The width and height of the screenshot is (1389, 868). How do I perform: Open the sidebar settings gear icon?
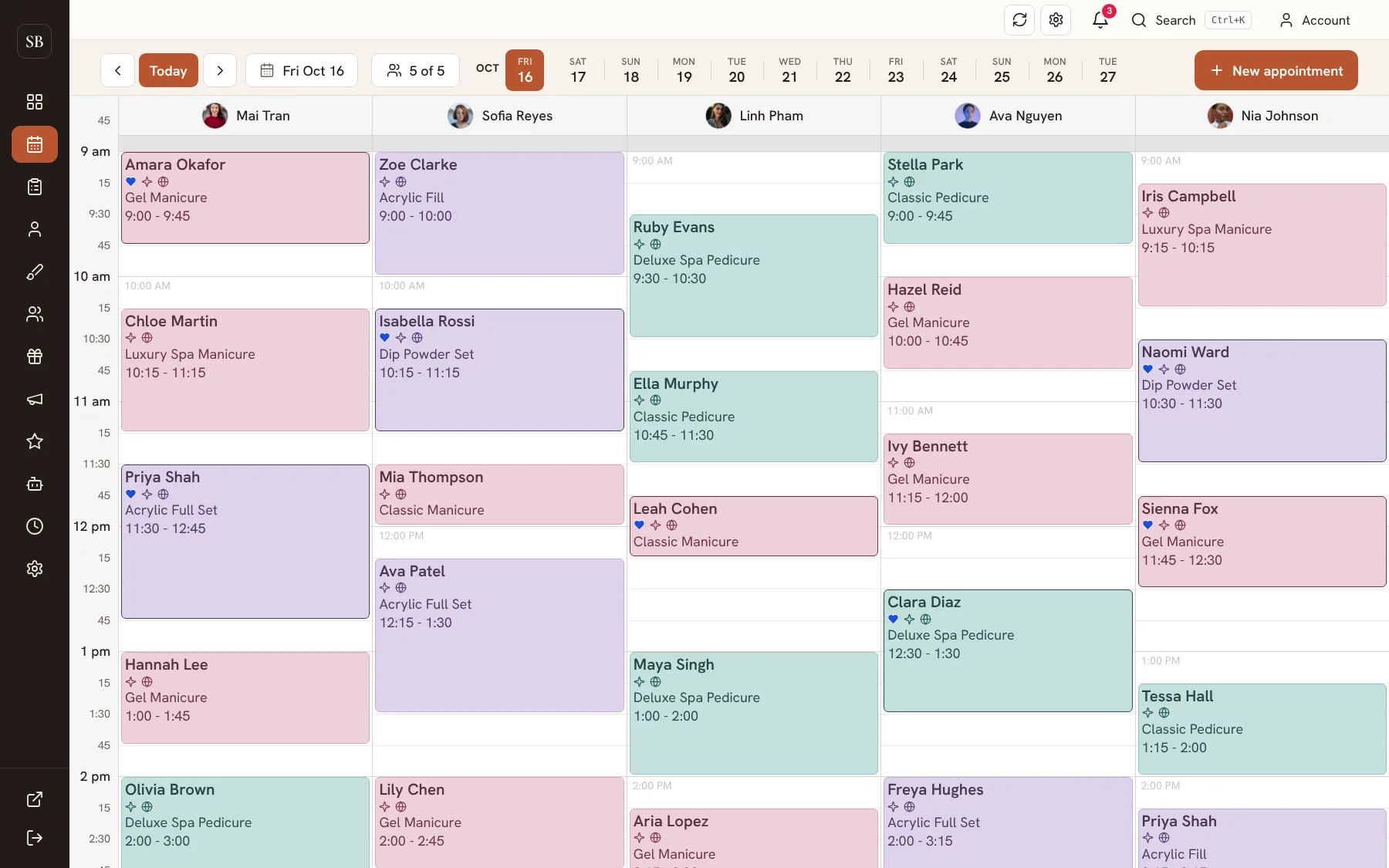35,569
